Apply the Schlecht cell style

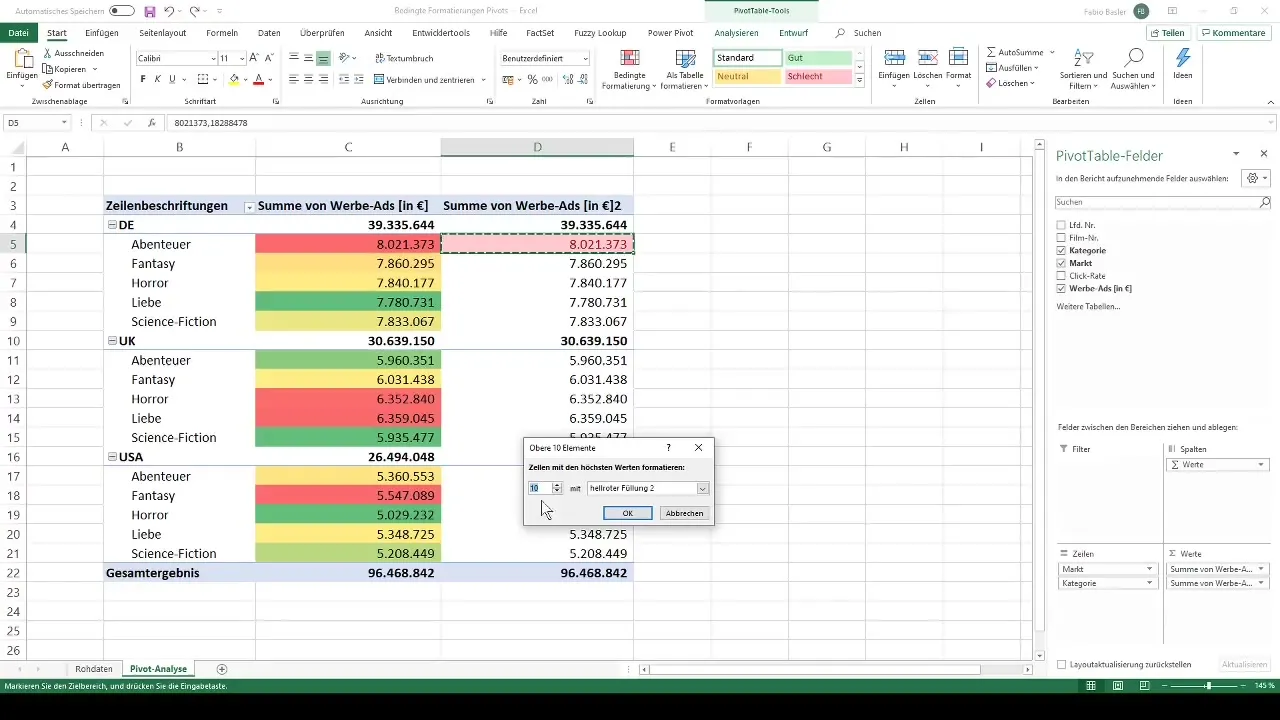pyautogui.click(x=819, y=76)
